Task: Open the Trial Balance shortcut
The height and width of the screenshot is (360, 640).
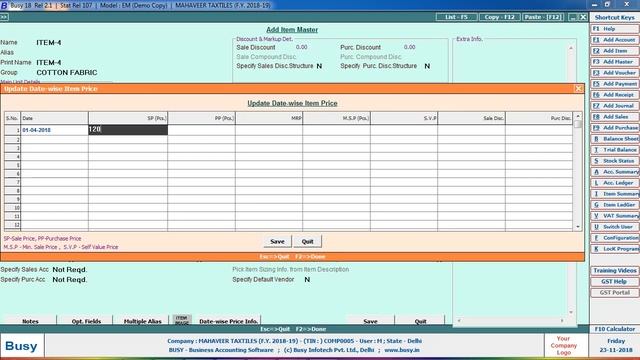Action: coord(615,150)
